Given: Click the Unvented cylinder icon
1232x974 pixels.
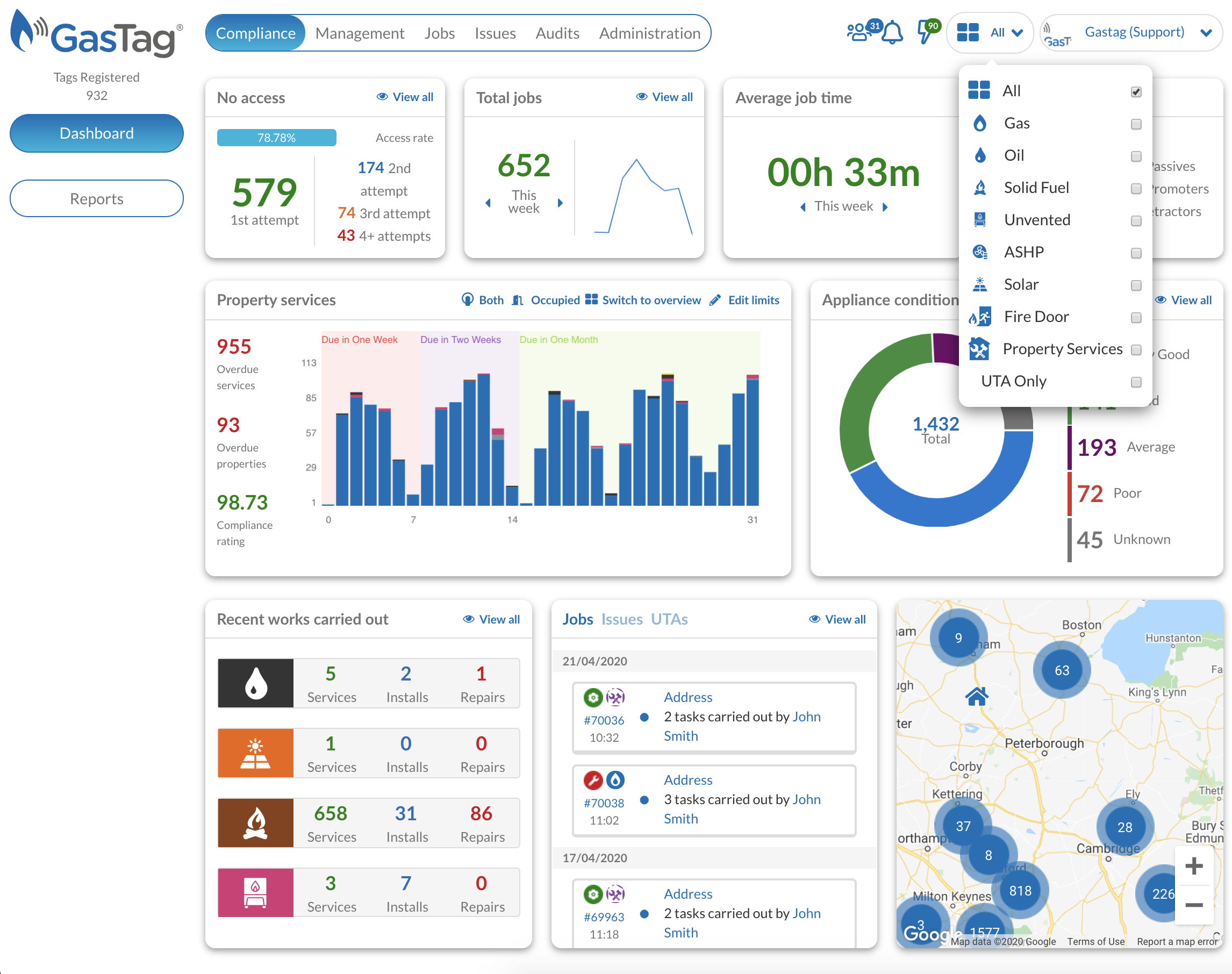Looking at the screenshot, I should coord(979,219).
